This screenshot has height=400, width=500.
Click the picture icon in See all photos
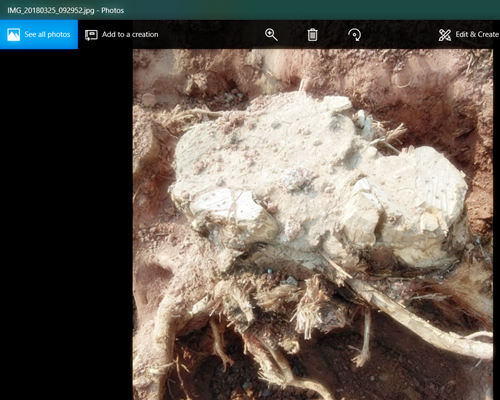[x=13, y=35]
